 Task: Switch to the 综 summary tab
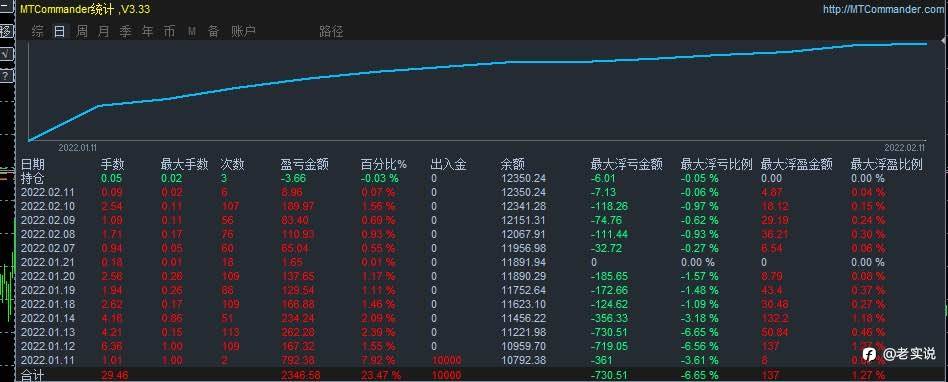(37, 31)
